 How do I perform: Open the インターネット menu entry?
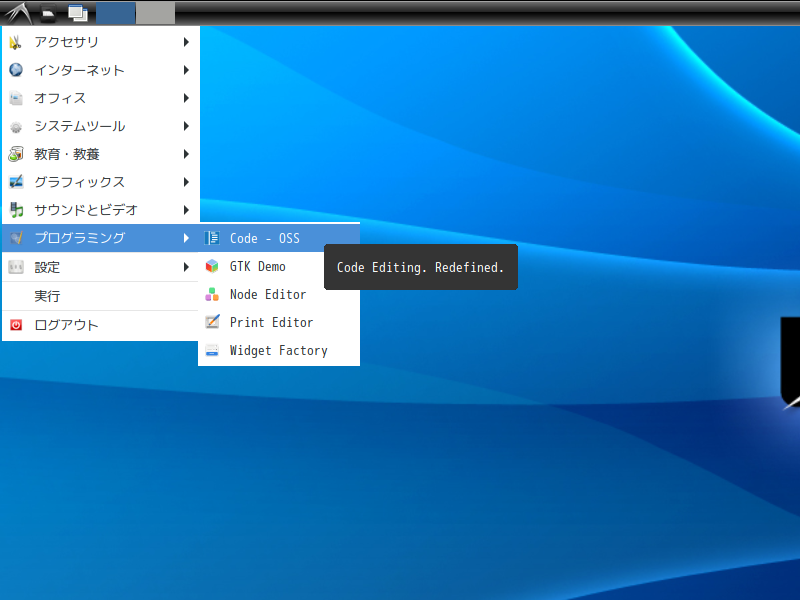click(101, 70)
